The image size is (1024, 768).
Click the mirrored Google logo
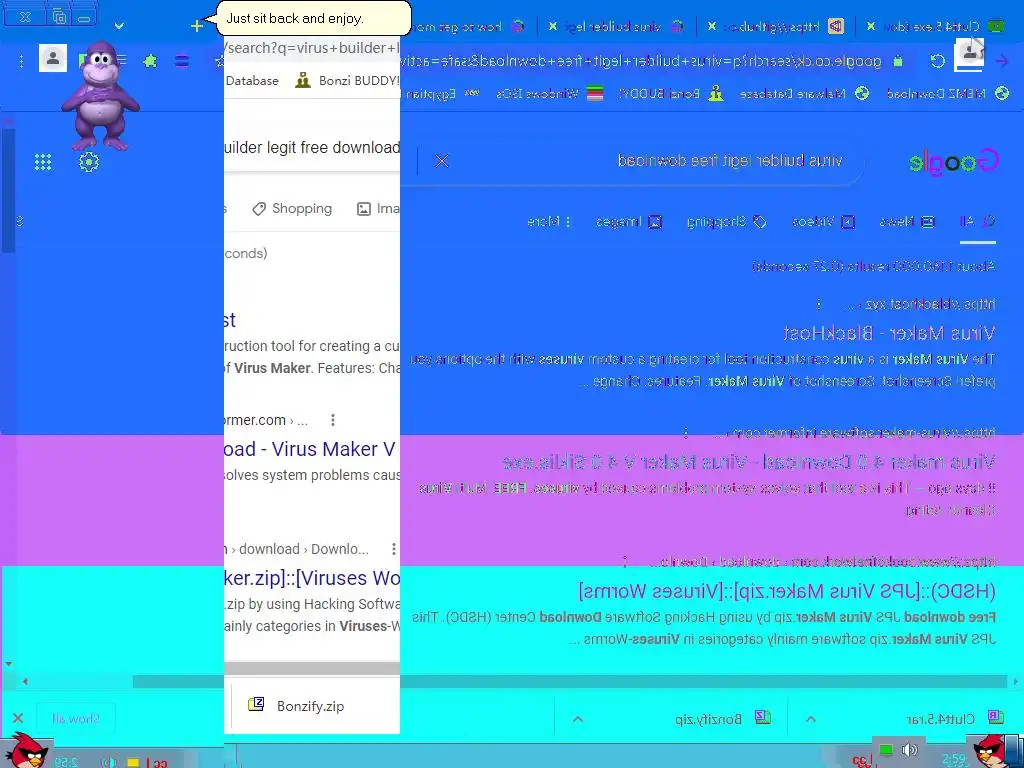tap(953, 161)
